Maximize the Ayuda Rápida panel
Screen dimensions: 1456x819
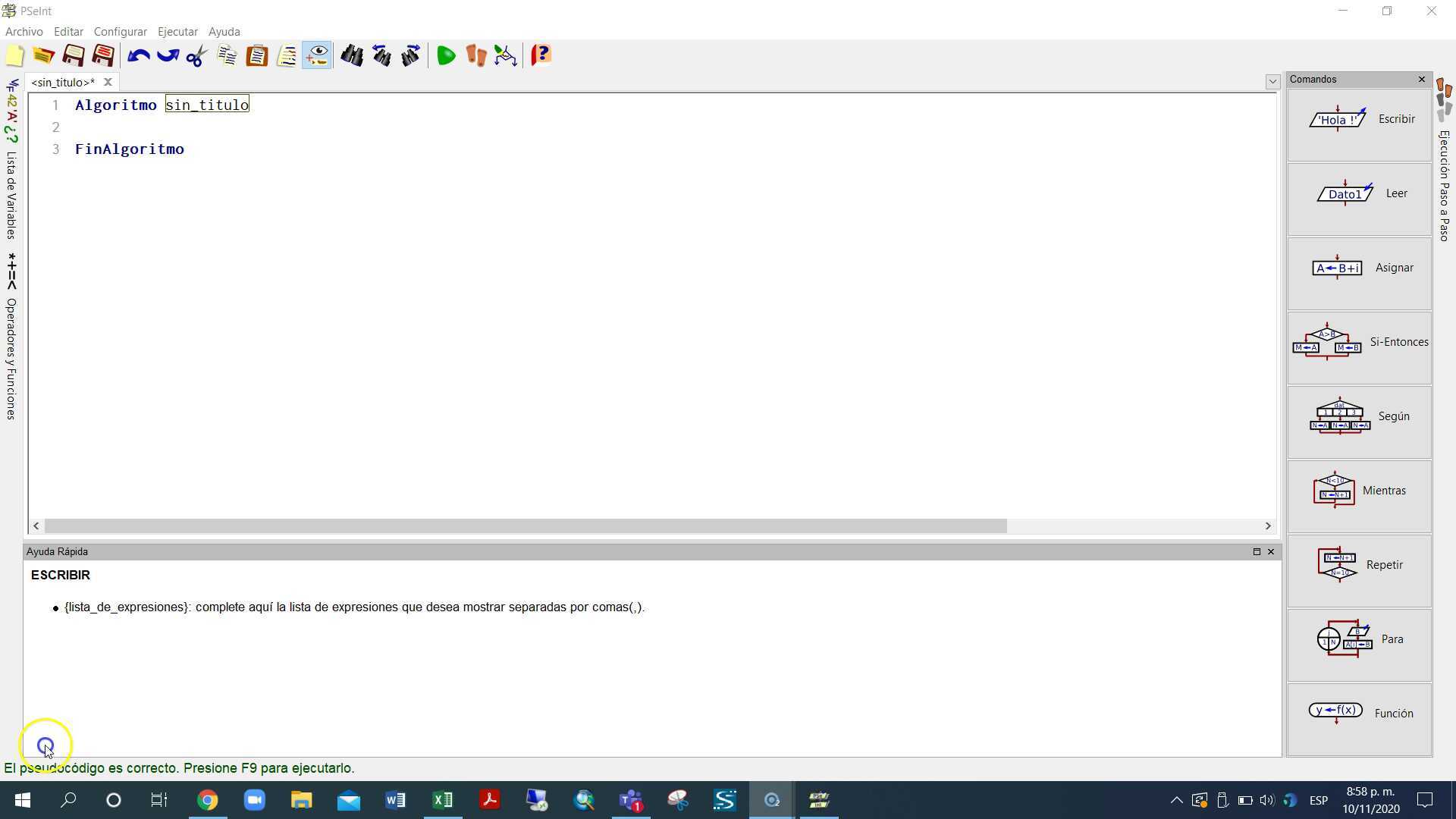click(1256, 551)
